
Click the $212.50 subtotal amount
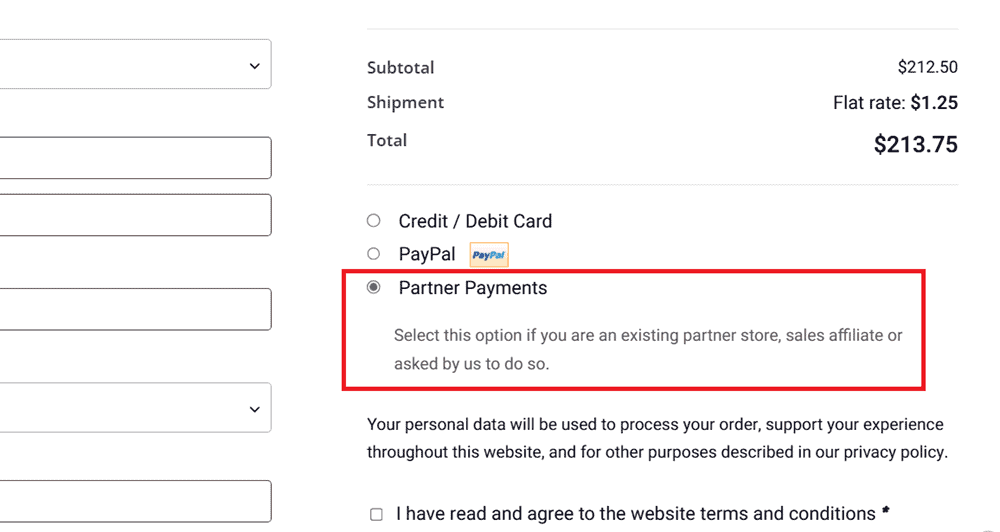click(x=927, y=68)
